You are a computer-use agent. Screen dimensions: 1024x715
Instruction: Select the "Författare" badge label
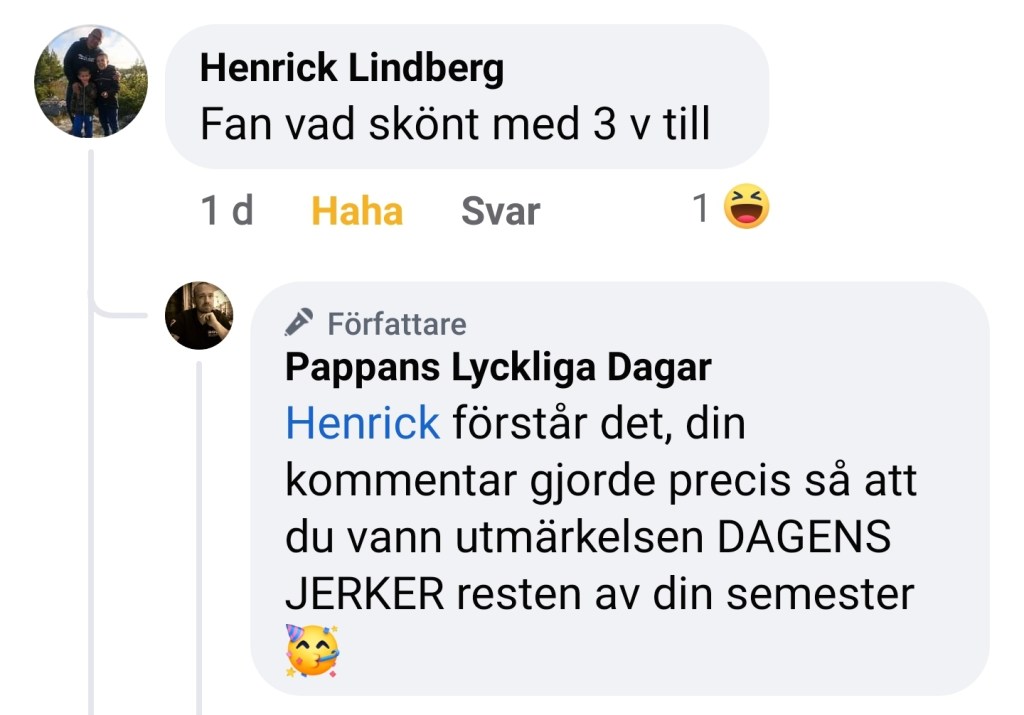[x=396, y=324]
